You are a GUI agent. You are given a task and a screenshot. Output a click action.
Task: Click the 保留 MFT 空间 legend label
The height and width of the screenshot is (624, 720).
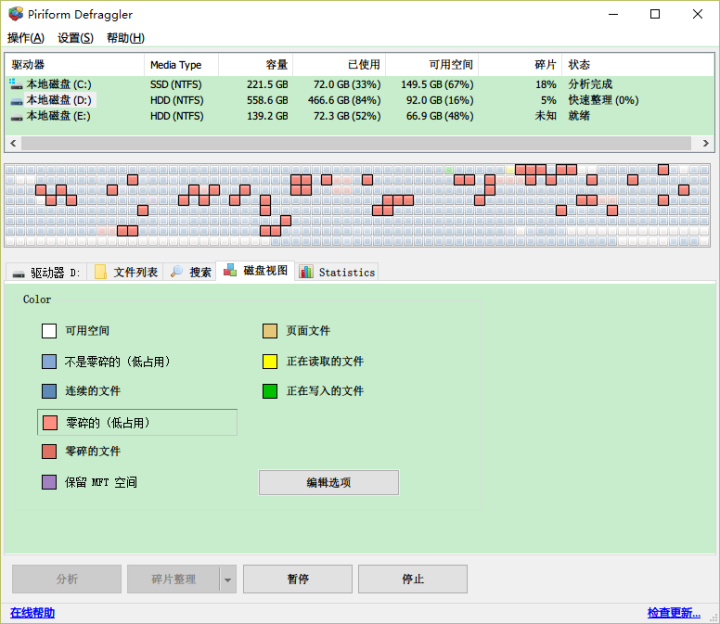click(x=101, y=482)
